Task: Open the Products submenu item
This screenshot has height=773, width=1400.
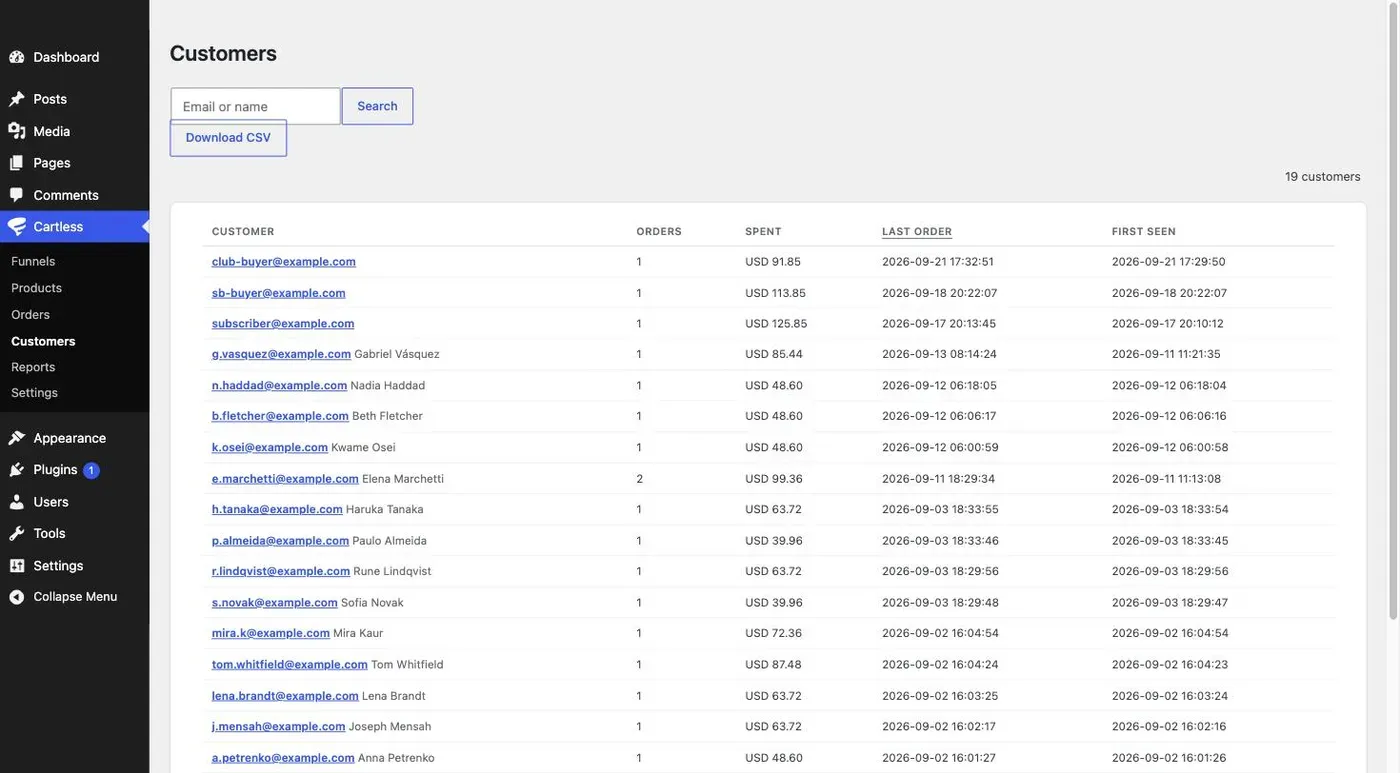Action: 36,288
